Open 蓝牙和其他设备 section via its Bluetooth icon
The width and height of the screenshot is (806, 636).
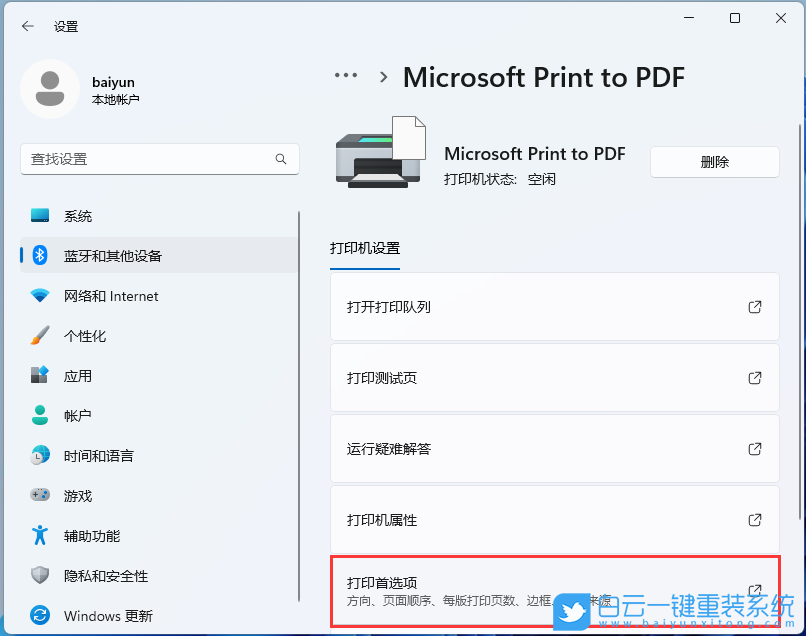click(x=40, y=255)
